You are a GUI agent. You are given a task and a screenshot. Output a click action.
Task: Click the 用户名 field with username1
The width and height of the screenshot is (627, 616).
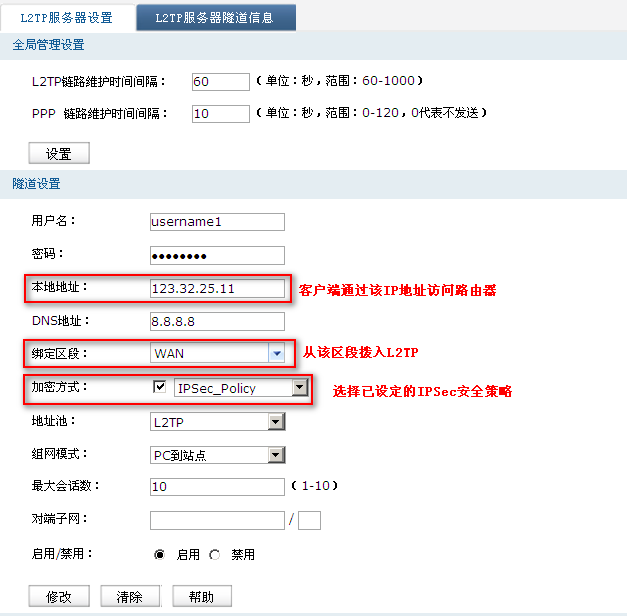[217, 222]
